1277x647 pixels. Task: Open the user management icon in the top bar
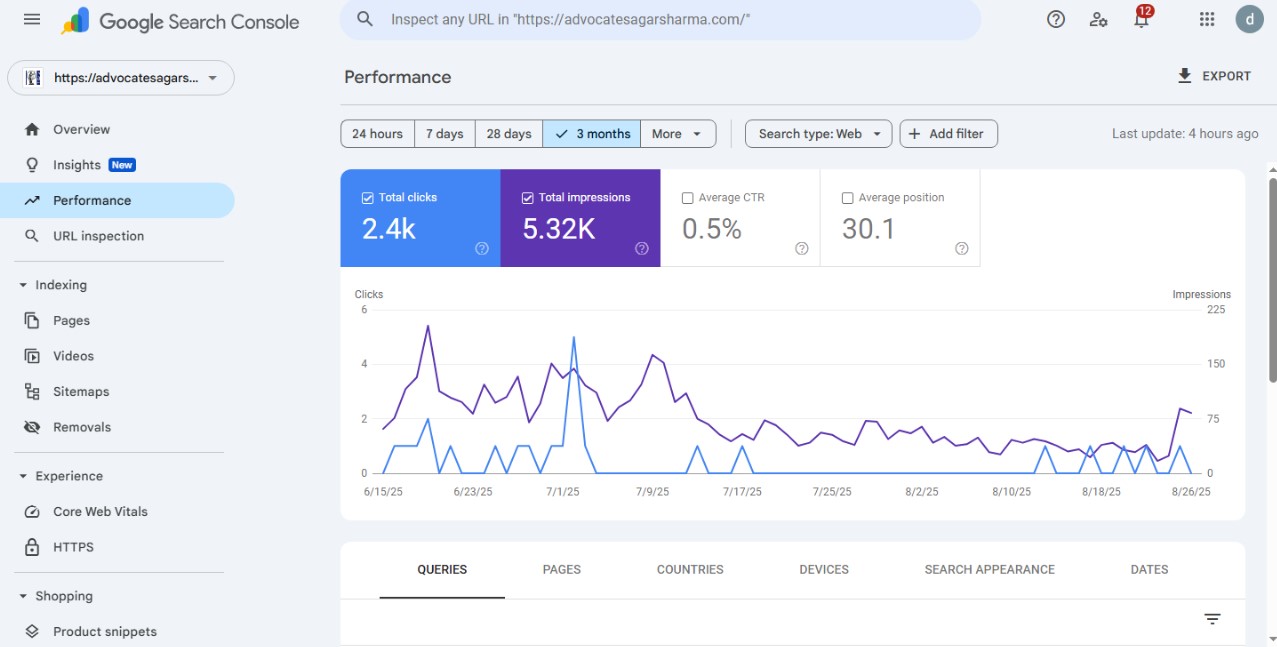(1098, 19)
